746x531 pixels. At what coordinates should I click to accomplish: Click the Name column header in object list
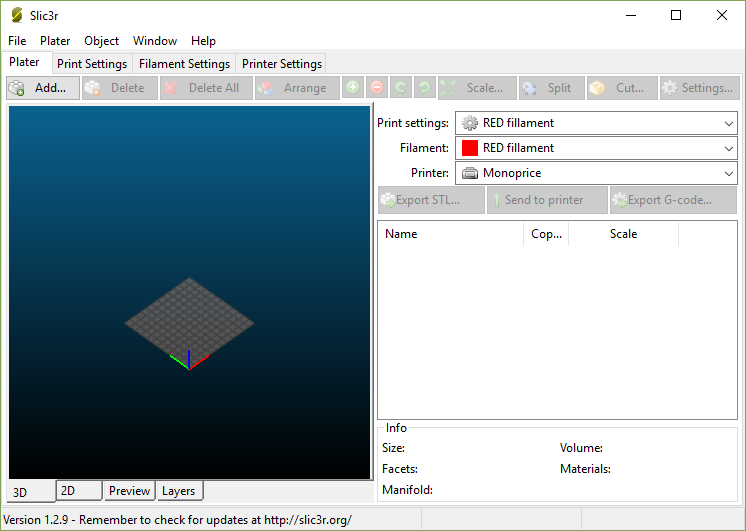[449, 234]
